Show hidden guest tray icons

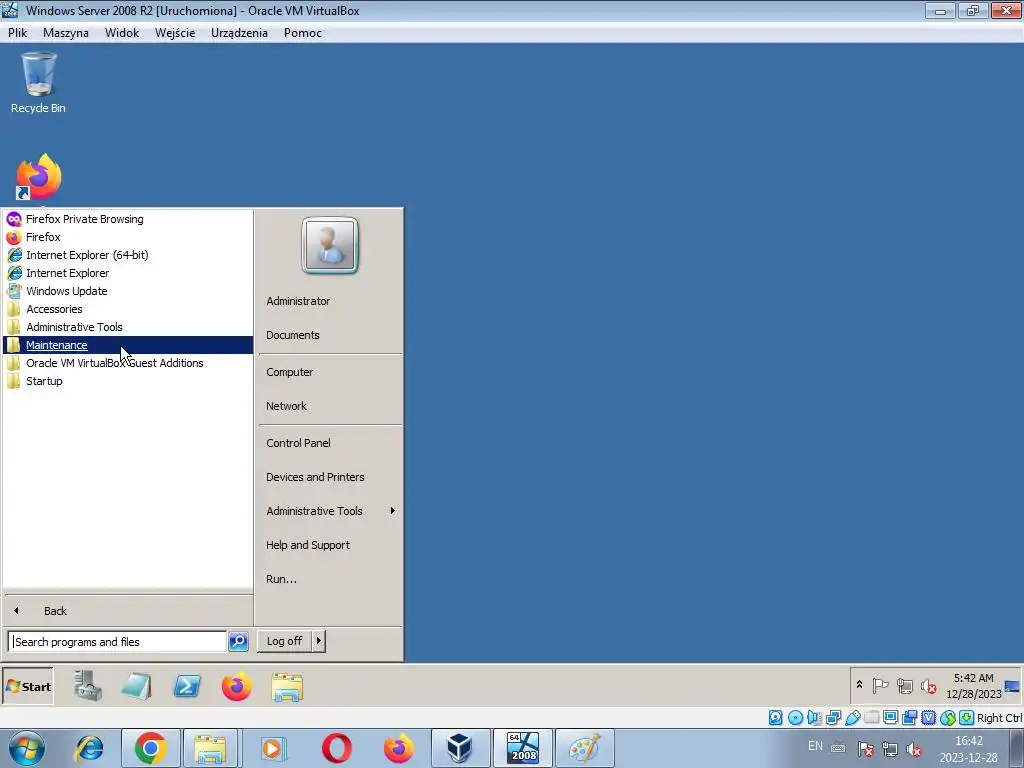[x=859, y=685]
